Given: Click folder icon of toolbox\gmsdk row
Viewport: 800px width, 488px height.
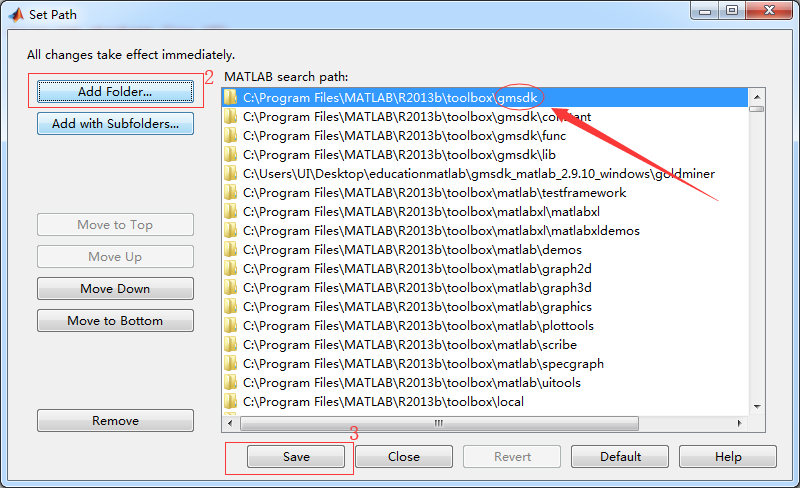Looking at the screenshot, I should [x=231, y=97].
